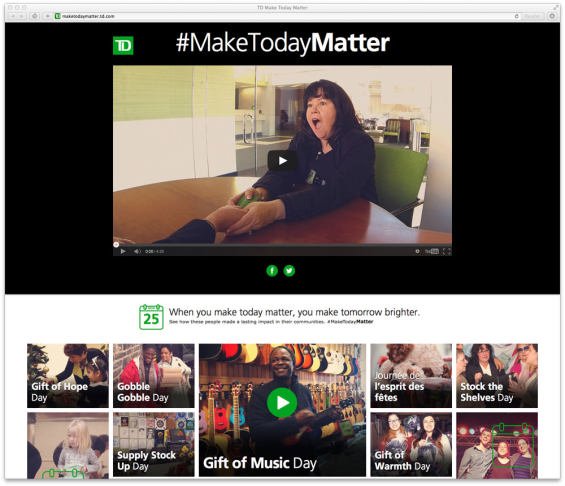Image resolution: width=565 pixels, height=486 pixels.
Task: Click the Gift of Music Day caption
Action: [260, 463]
